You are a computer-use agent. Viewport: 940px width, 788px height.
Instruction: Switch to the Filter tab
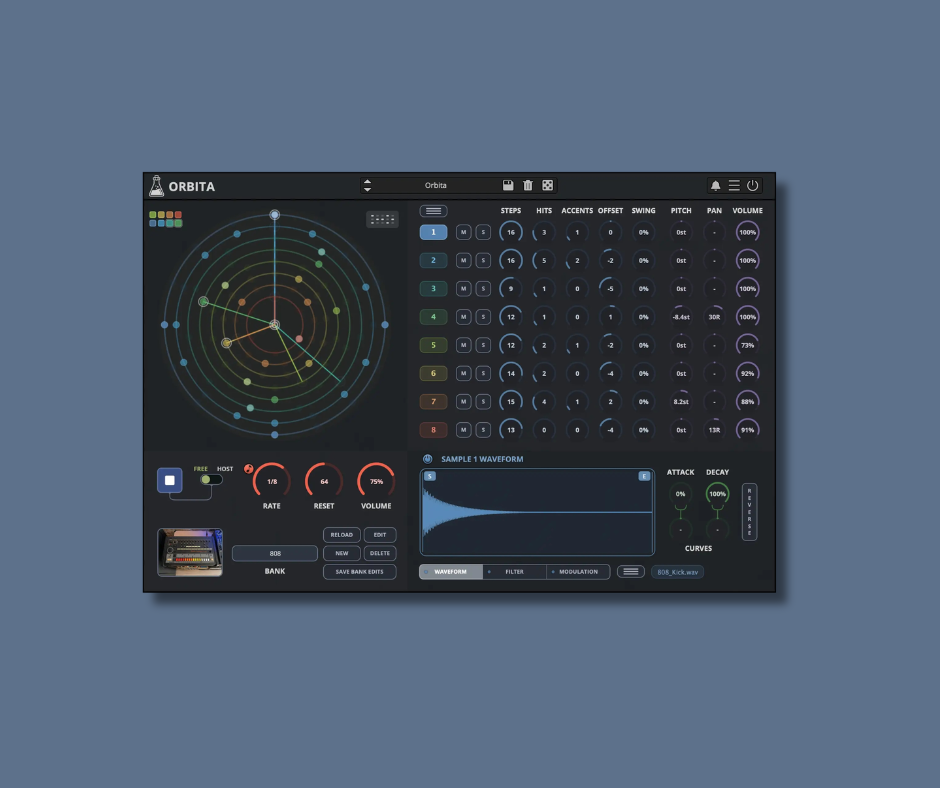pyautogui.click(x=514, y=572)
